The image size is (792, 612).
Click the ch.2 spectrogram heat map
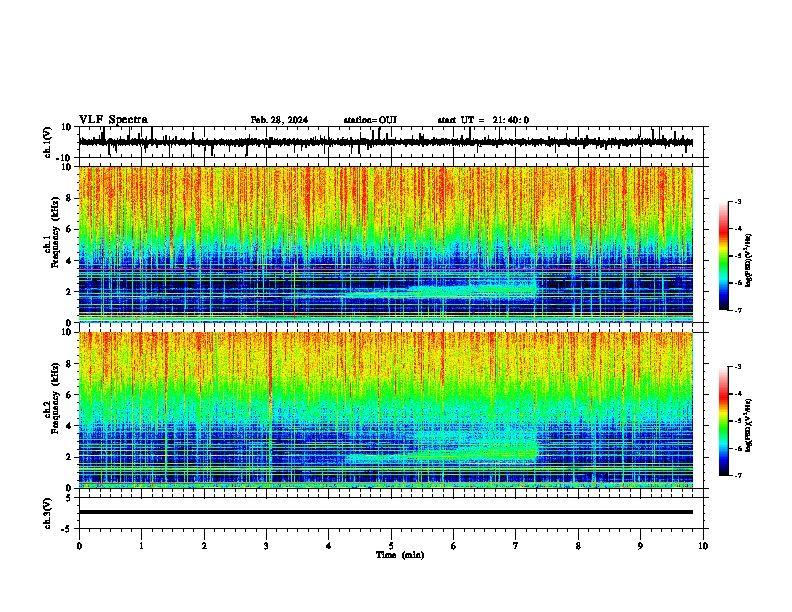point(386,410)
